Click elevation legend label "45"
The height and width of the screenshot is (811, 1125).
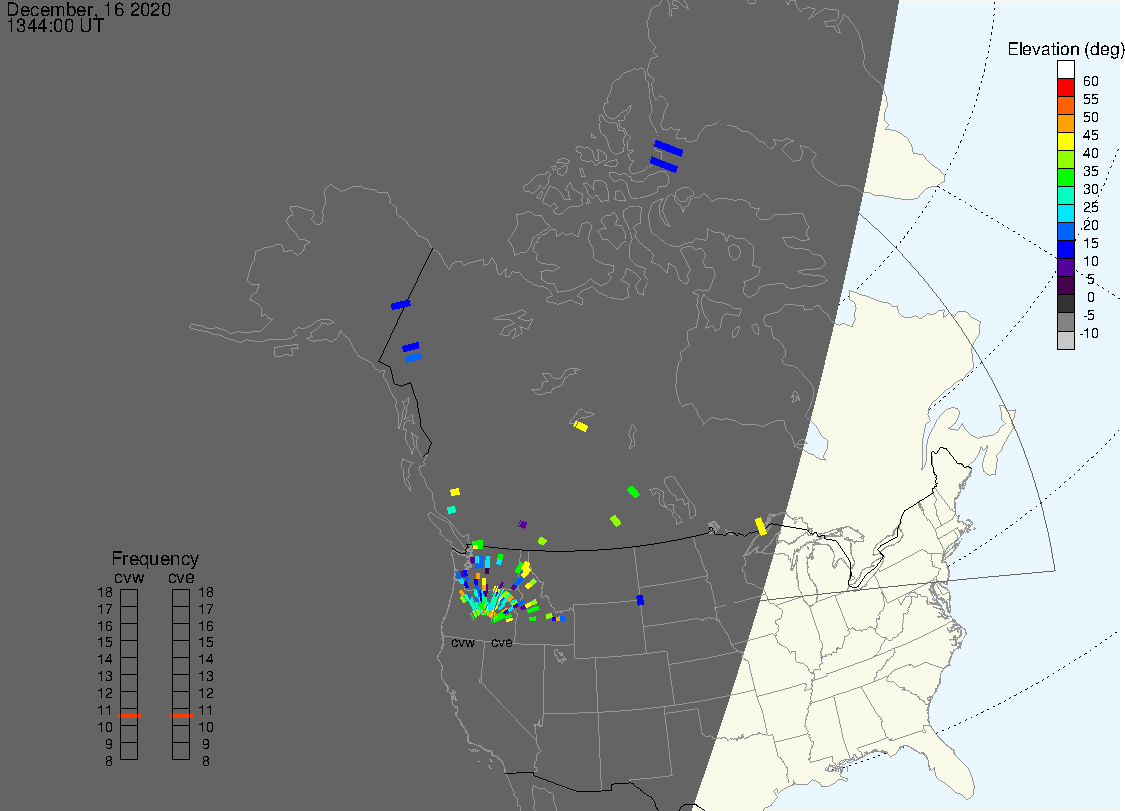pyautogui.click(x=1091, y=135)
